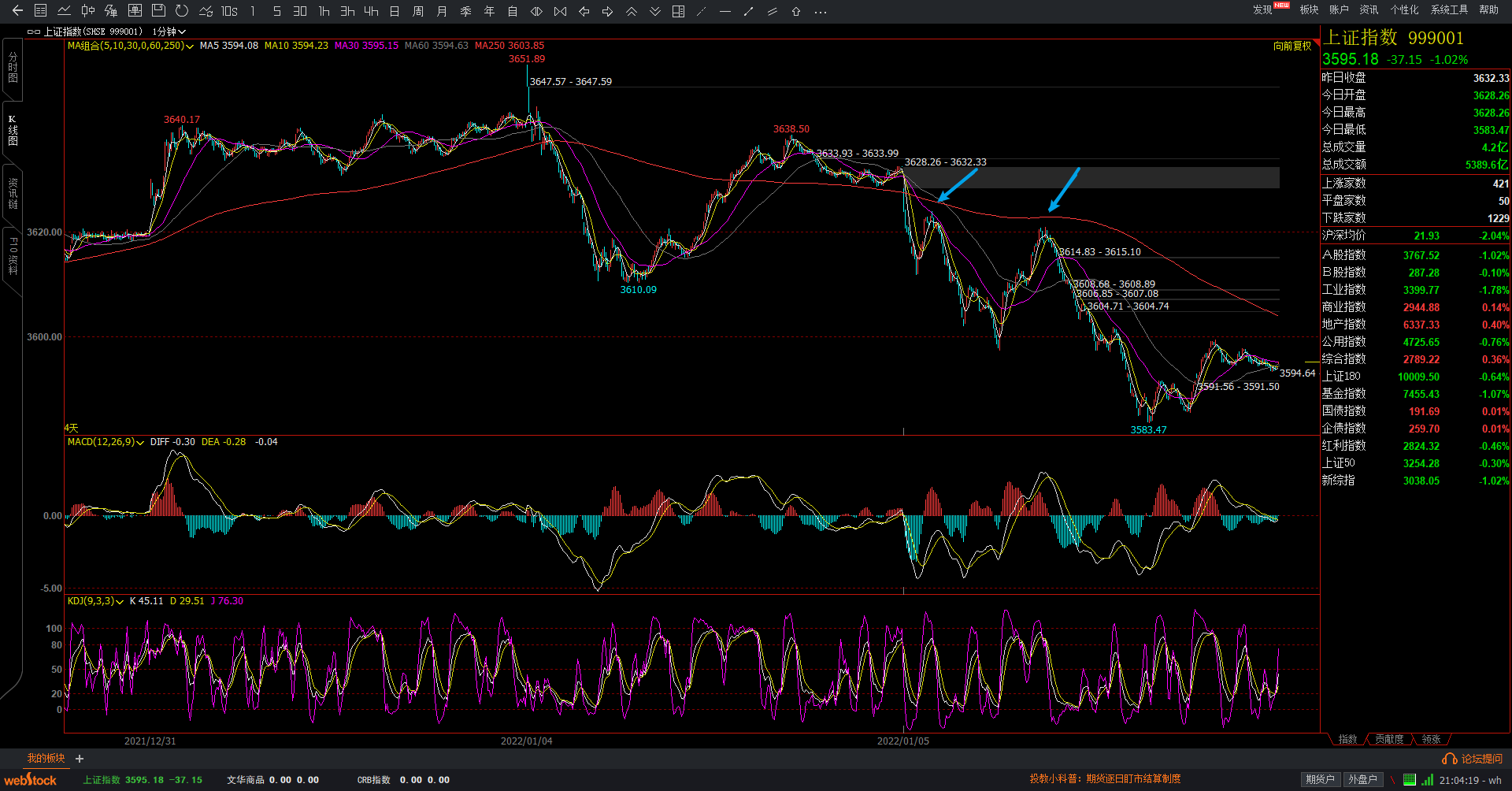Open the save layout disk icon
Screen dimensions: 1512x791
coord(158,11)
